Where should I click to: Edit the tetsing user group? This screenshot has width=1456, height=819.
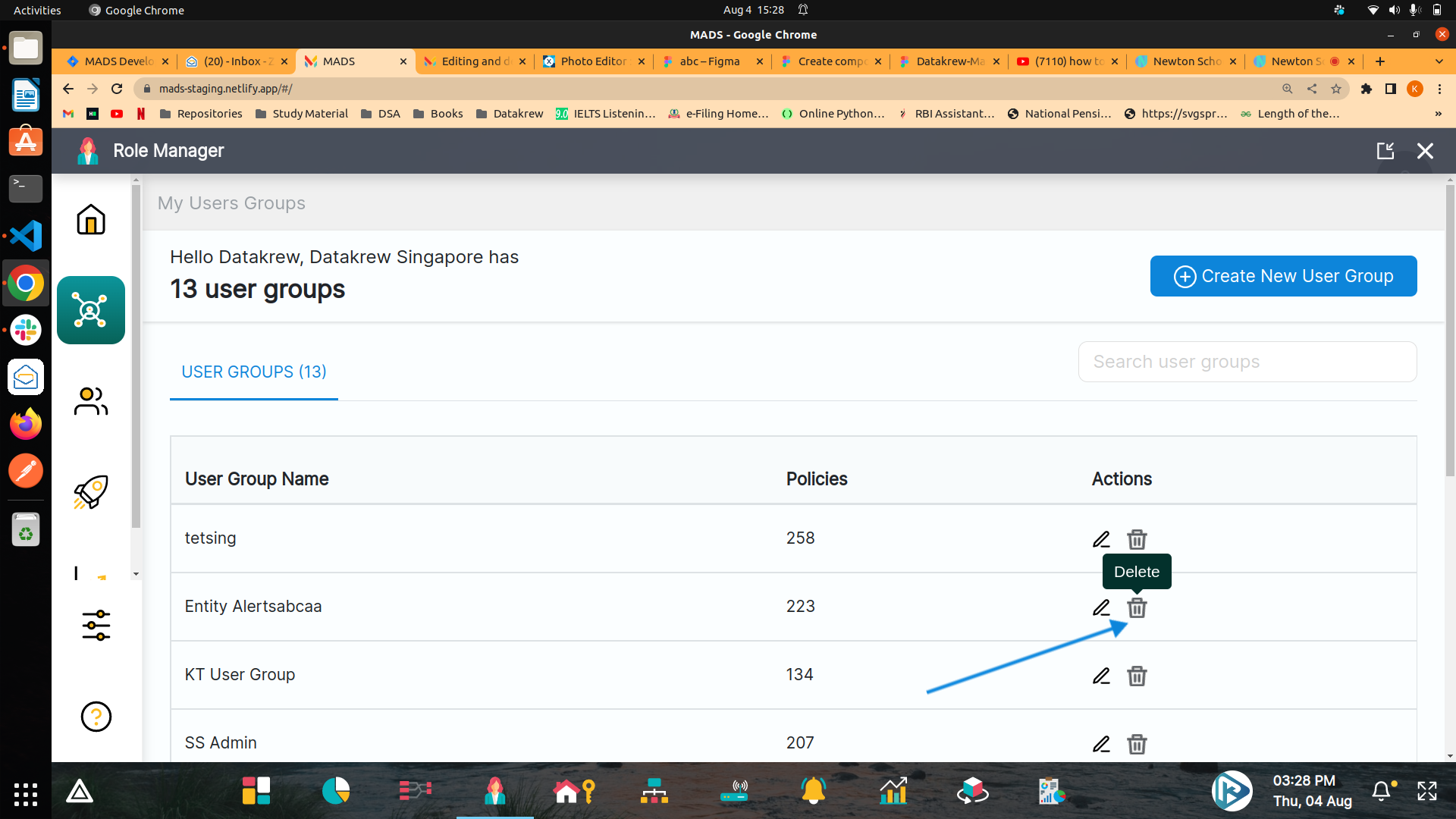1101,539
